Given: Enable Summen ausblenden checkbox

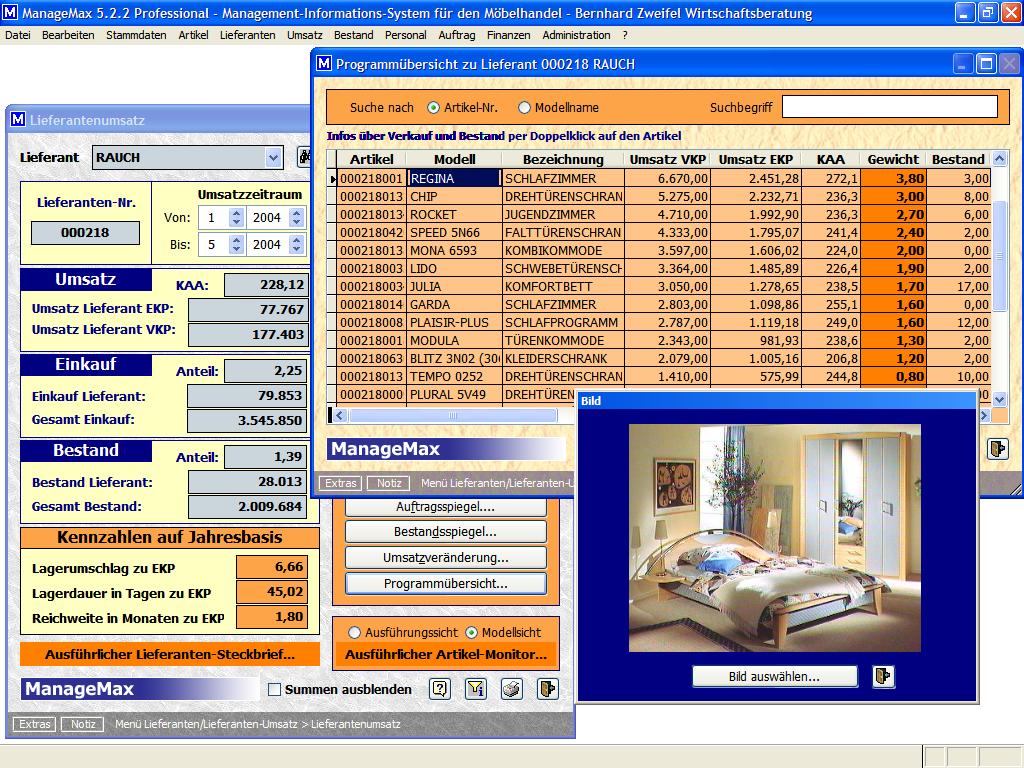Looking at the screenshot, I should click(275, 689).
